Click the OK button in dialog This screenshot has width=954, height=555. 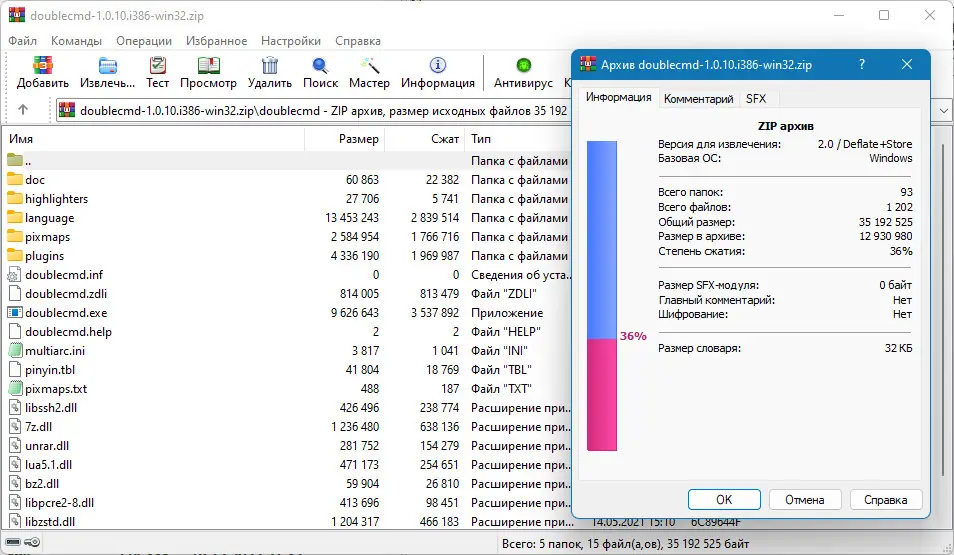(724, 500)
